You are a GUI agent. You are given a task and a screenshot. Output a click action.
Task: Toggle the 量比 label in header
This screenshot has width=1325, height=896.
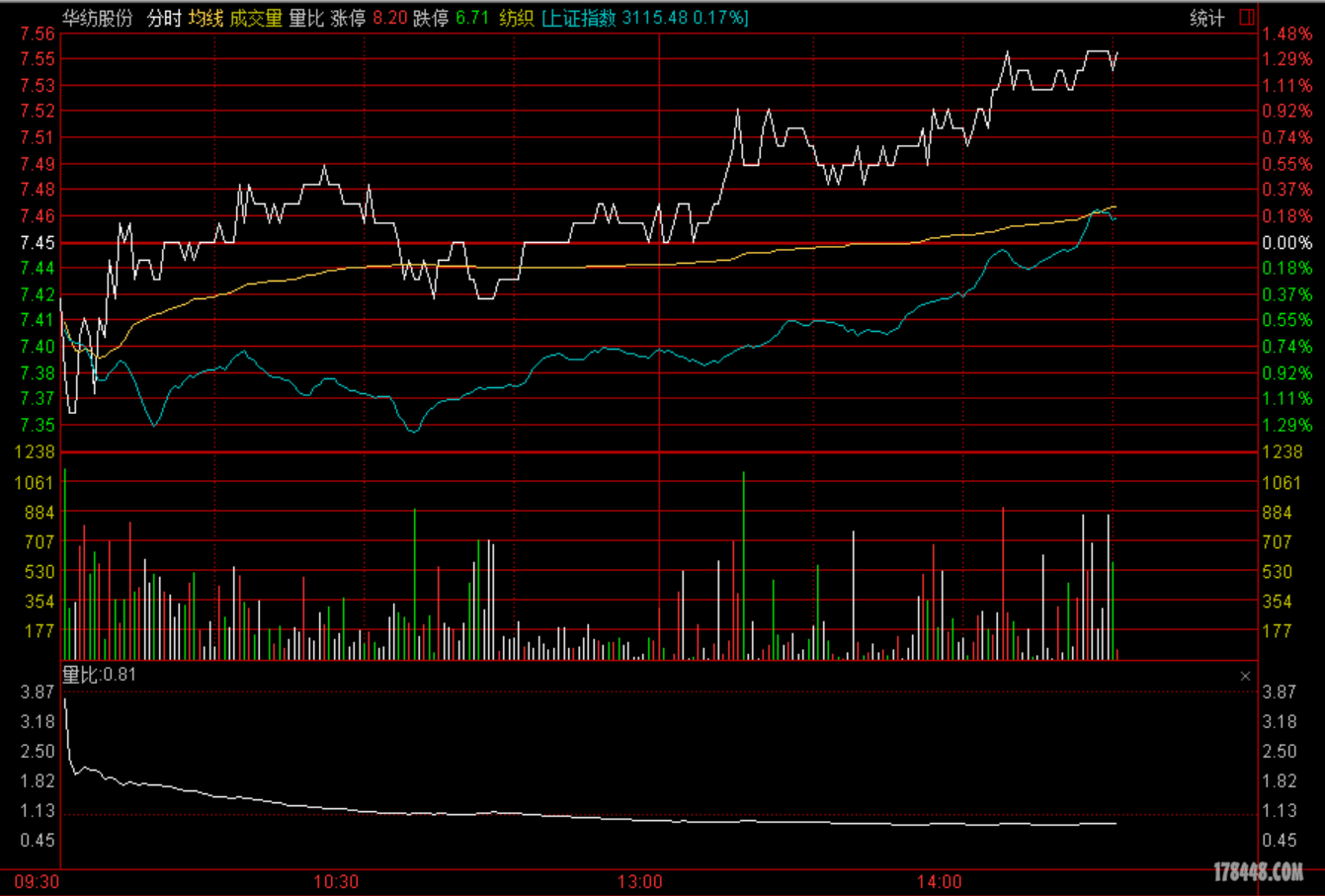pyautogui.click(x=306, y=18)
